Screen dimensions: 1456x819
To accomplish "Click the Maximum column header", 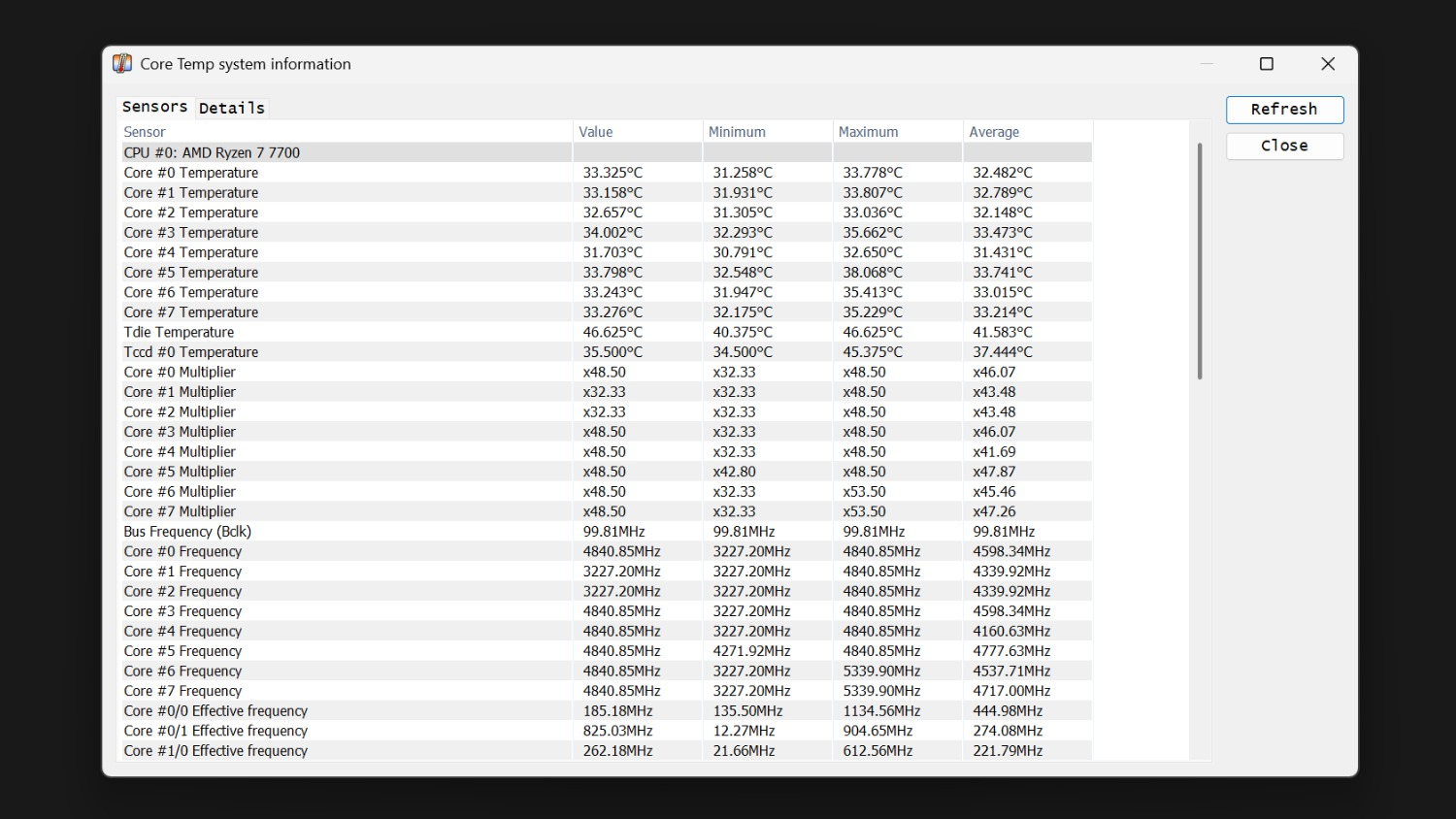I will click(x=898, y=132).
